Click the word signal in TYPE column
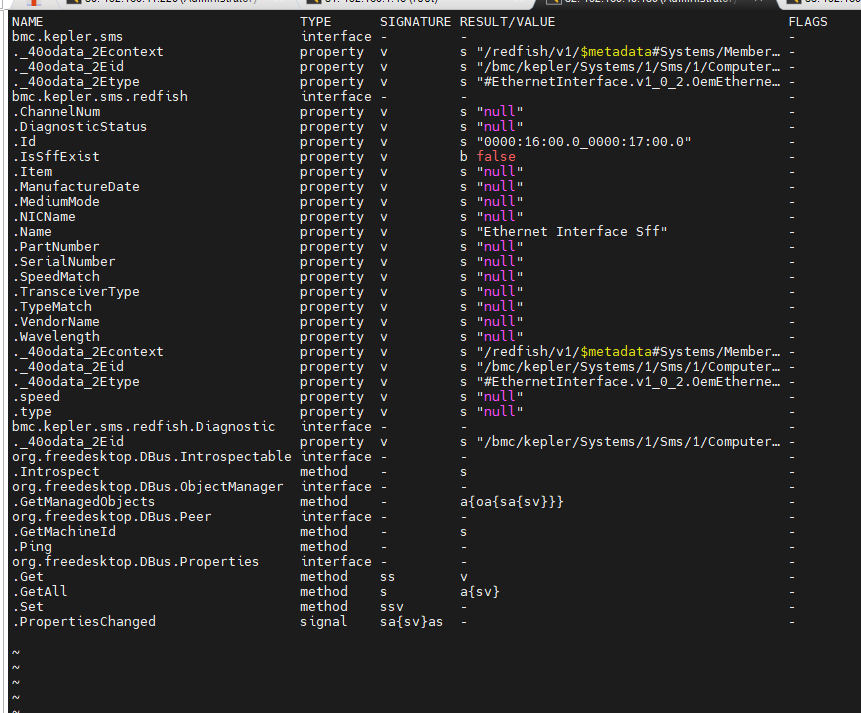Viewport: 861px width, 713px height. pyautogui.click(x=323, y=622)
